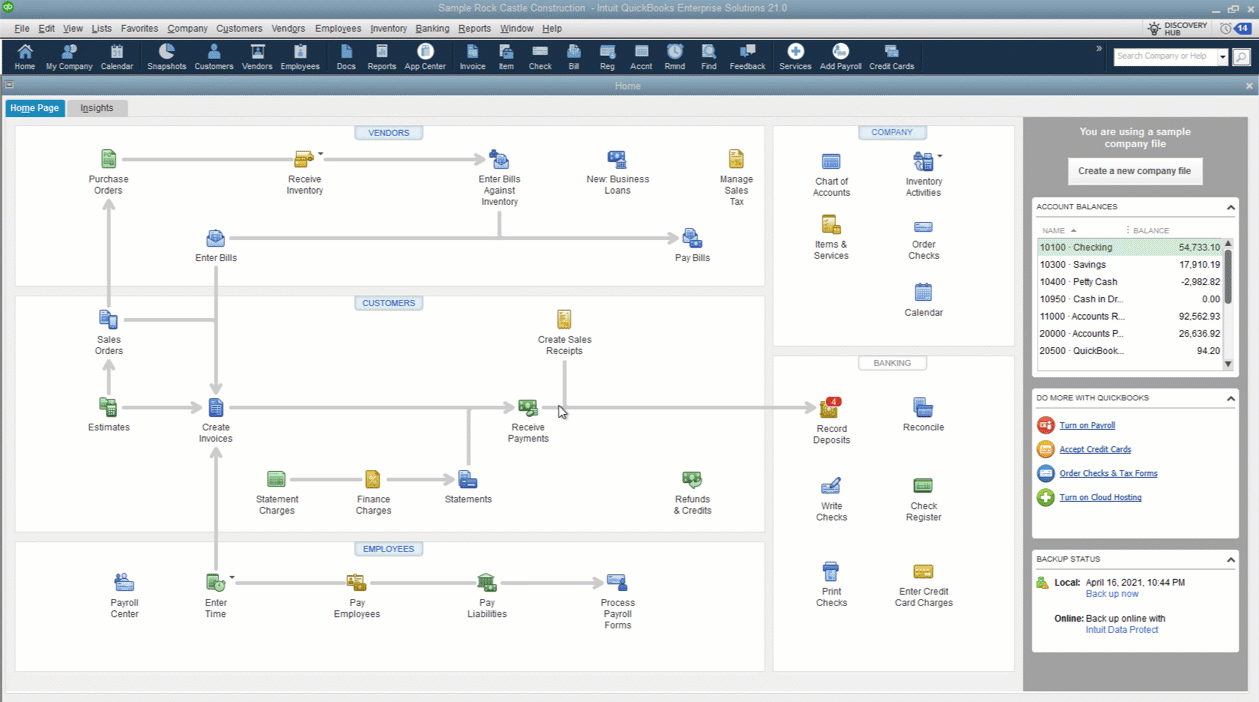Open App Center from the icon bar
The image size is (1259, 702).
point(425,56)
